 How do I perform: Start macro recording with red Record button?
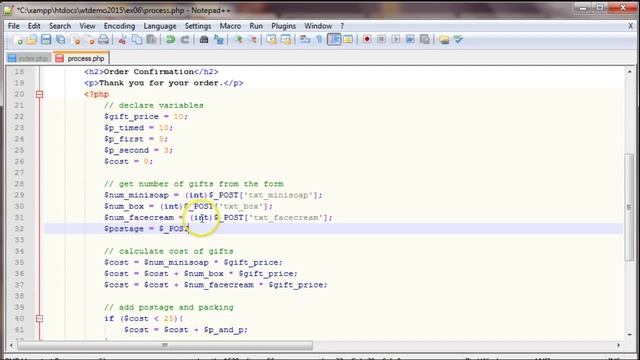367,40
